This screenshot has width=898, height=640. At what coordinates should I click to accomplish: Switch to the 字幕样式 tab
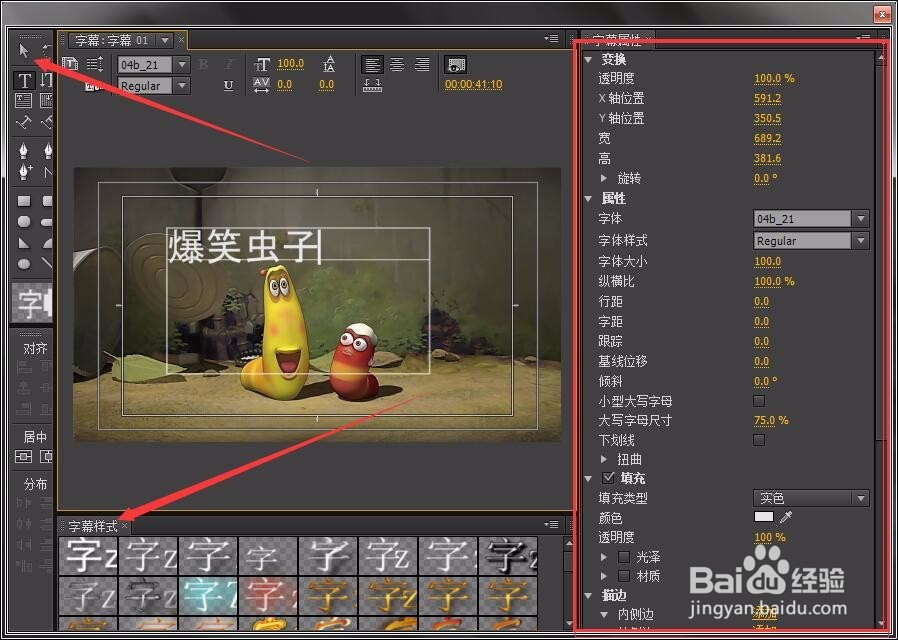(x=93, y=526)
